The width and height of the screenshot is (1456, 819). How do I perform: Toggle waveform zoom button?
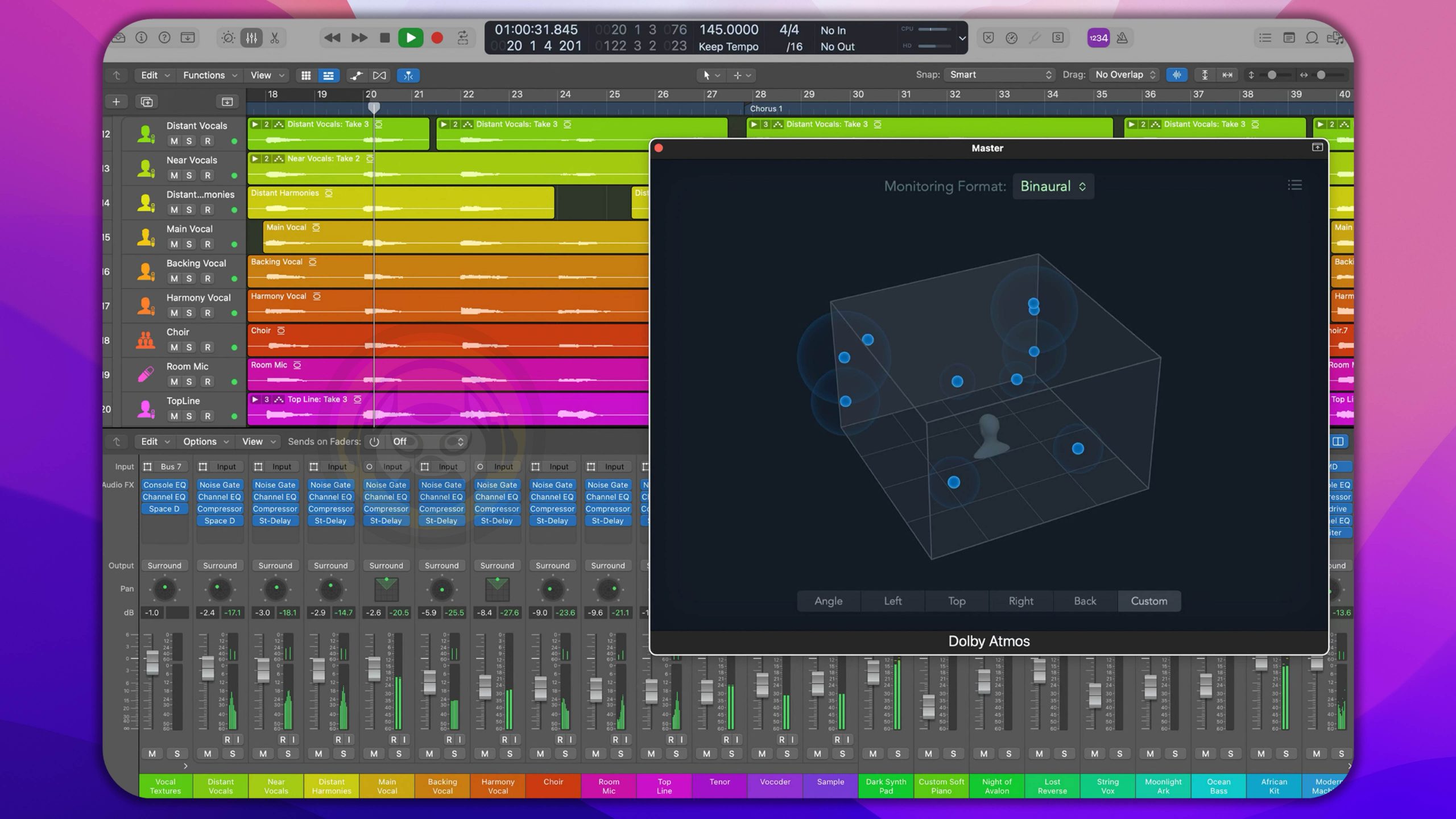1177,75
